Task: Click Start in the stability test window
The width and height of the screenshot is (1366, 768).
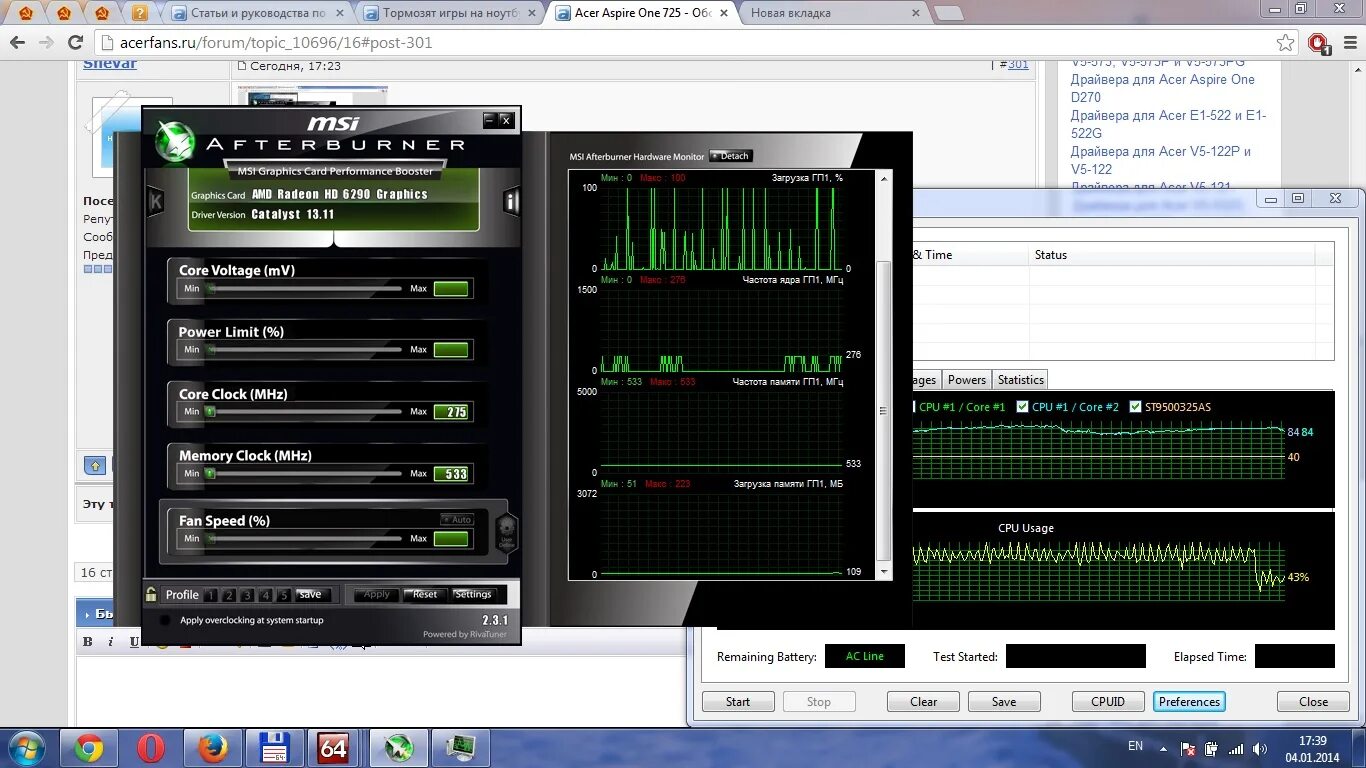Action: click(738, 702)
